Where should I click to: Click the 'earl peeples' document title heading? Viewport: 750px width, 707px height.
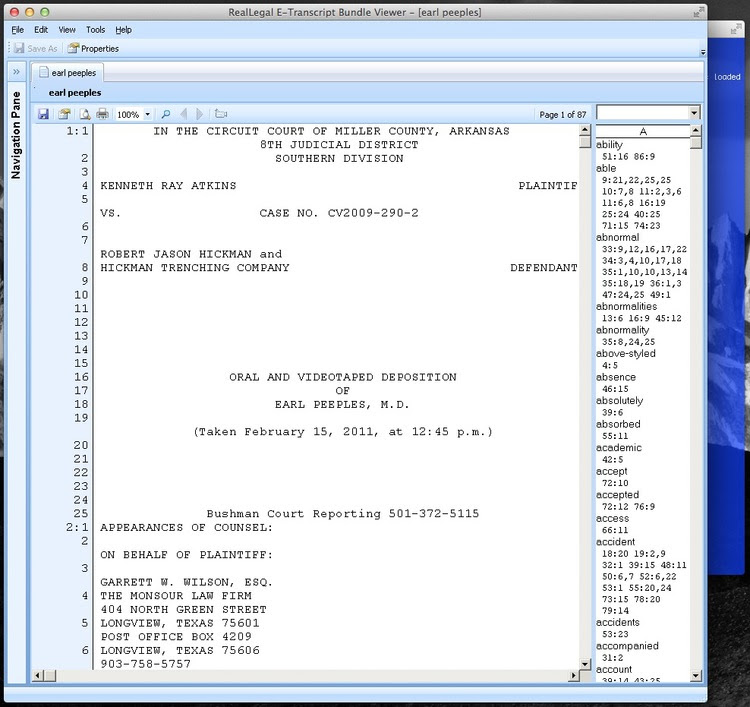click(x=75, y=93)
